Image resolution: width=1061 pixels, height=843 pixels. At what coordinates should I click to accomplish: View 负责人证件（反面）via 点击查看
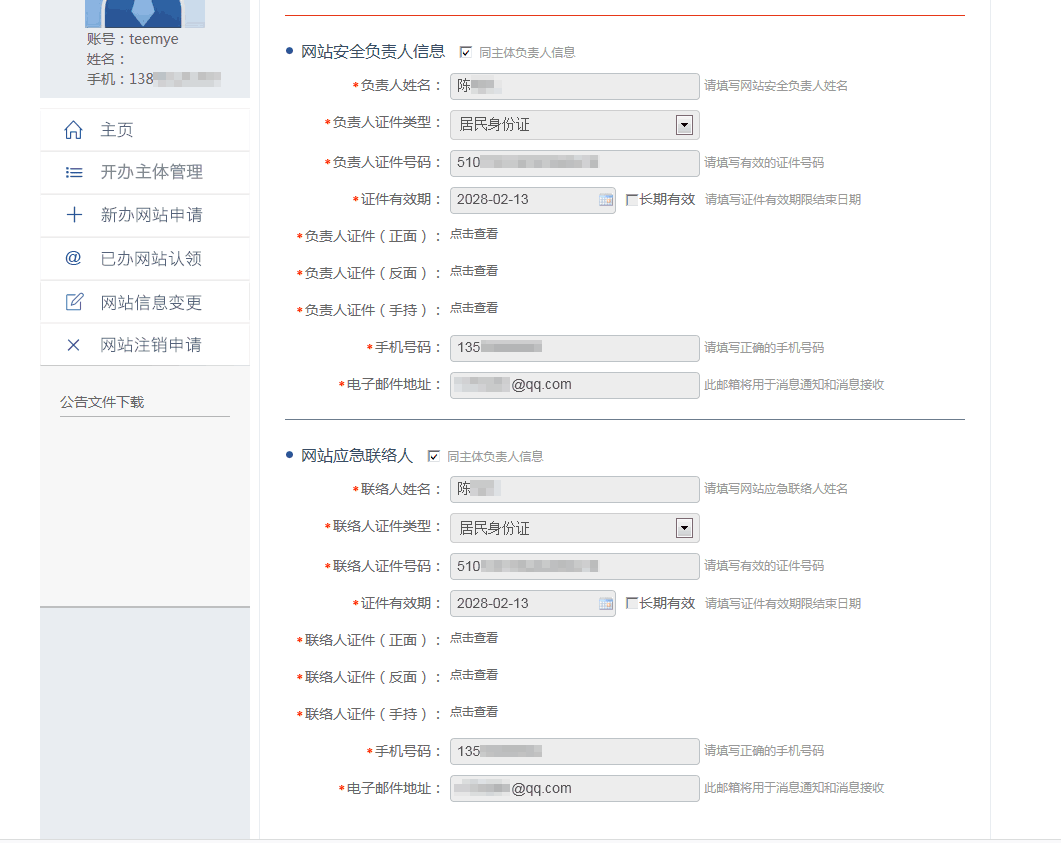click(x=474, y=271)
